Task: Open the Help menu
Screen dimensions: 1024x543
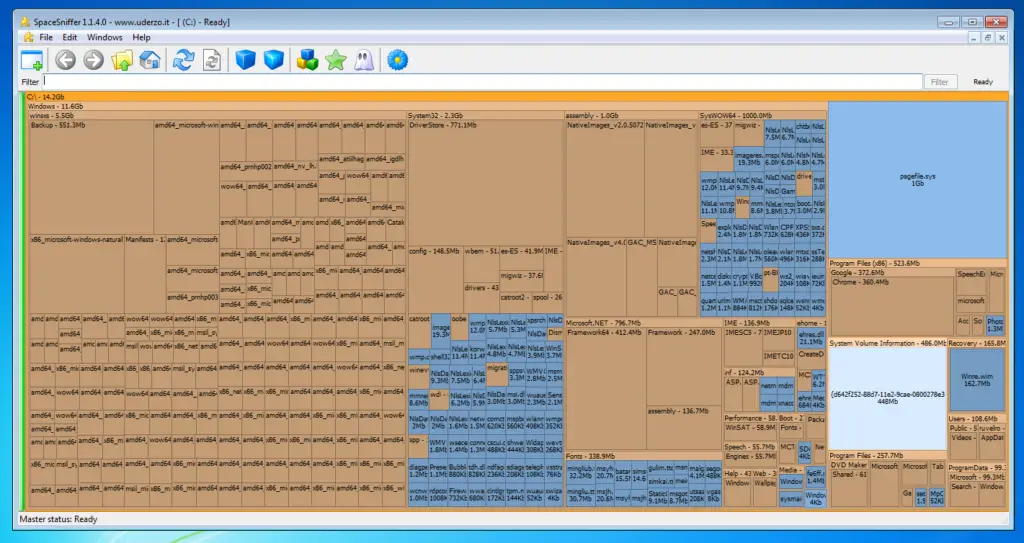Action: point(142,38)
